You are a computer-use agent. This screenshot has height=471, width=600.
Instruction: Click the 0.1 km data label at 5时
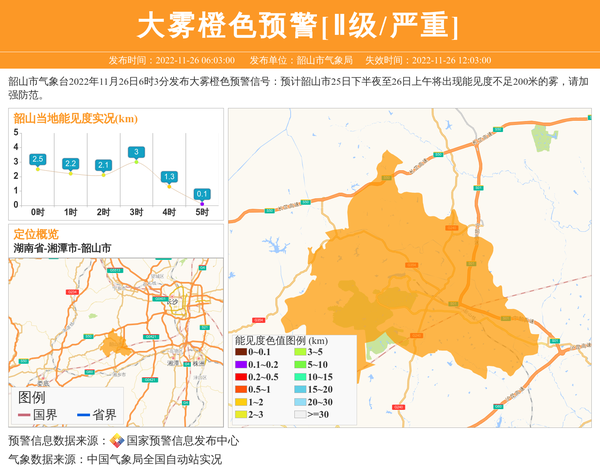coord(202,194)
